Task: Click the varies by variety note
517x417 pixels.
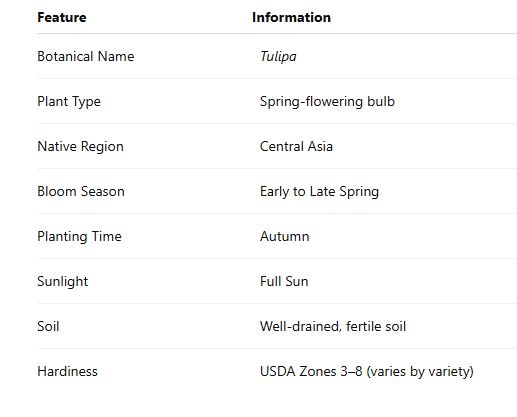Action: click(x=420, y=371)
